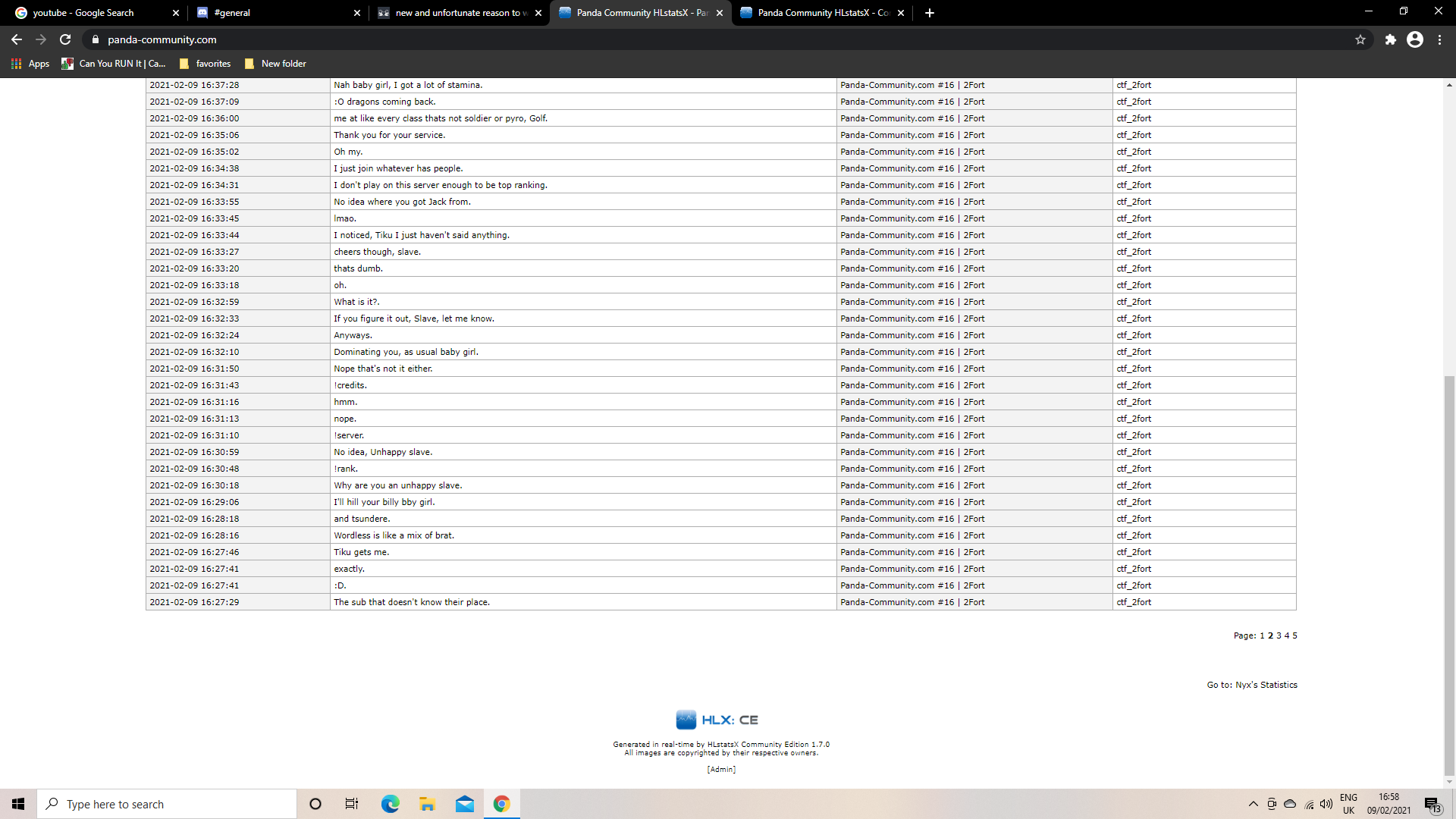Open the Mail app from taskbar

click(x=464, y=804)
